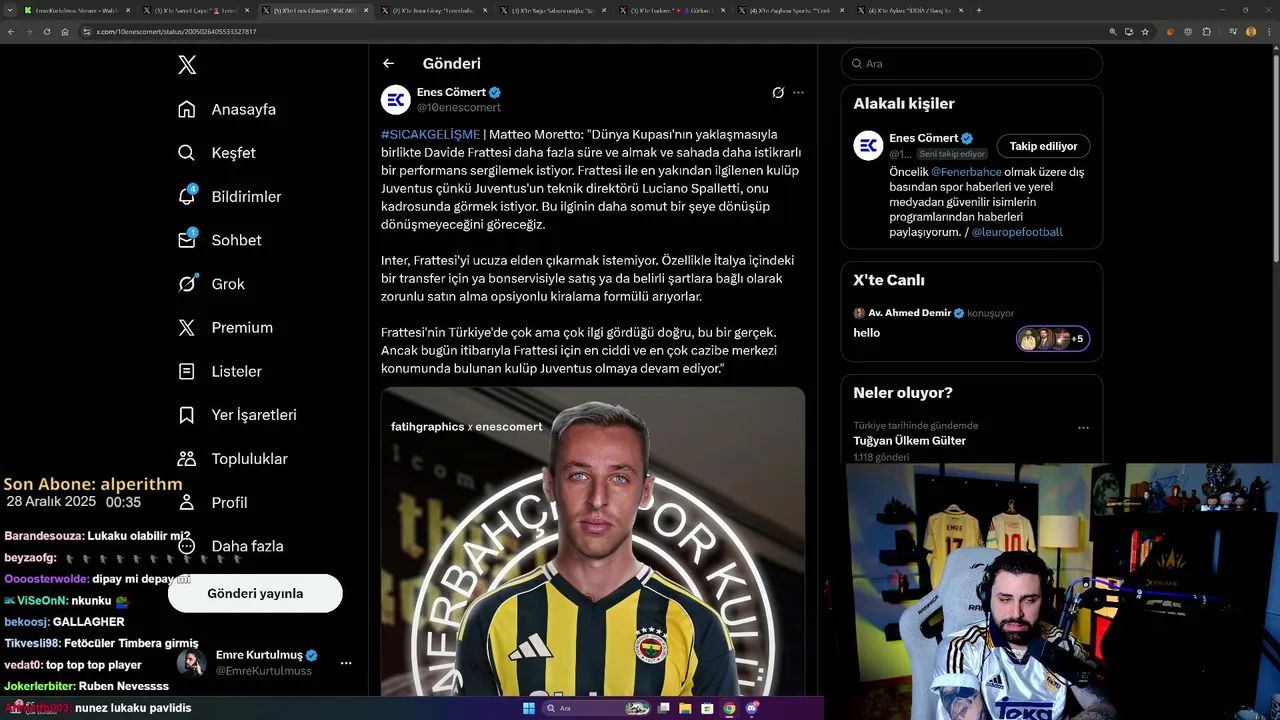Open Premium X icon
The height and width of the screenshot is (720, 1280).
(x=187, y=327)
